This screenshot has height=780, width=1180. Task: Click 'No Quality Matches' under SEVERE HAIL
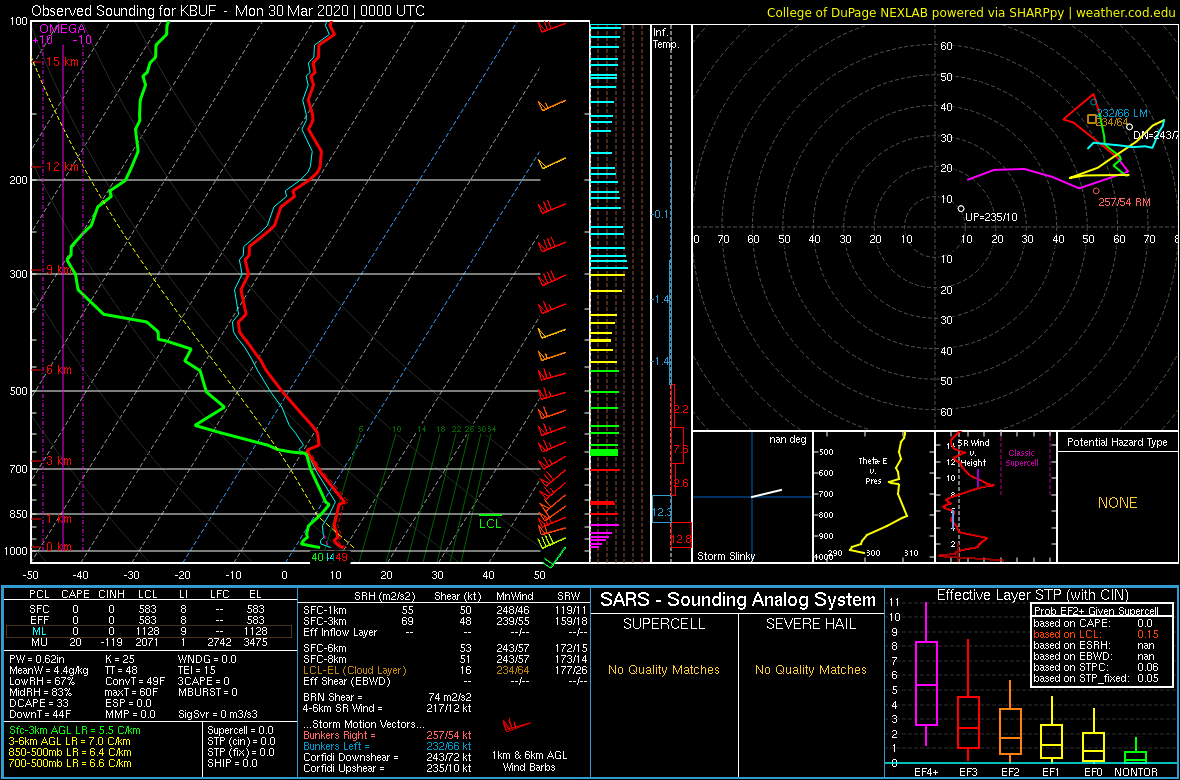coord(810,669)
